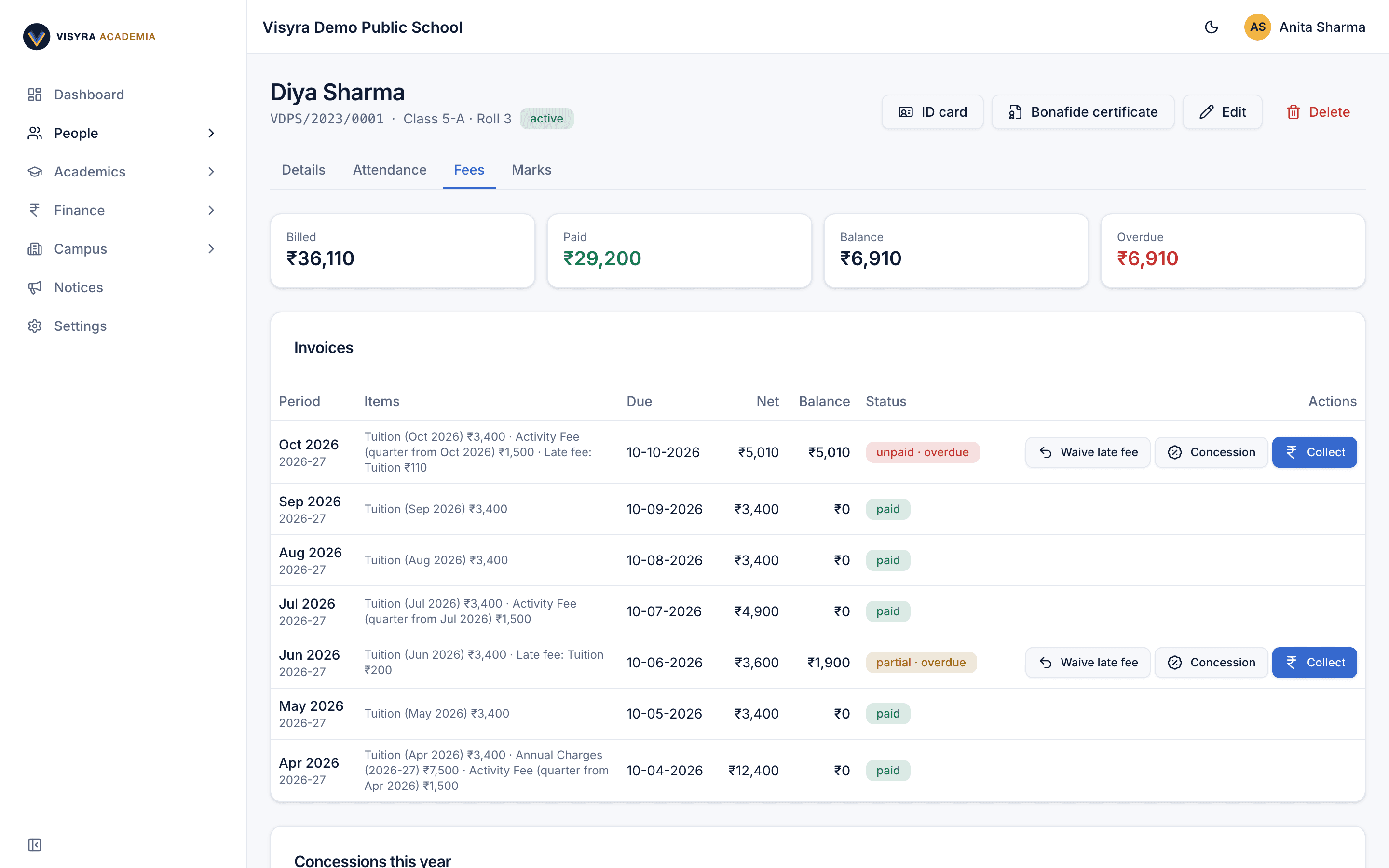Click the Visyra Academia logo icon
This screenshot has height=868, width=1389.
(x=36, y=36)
